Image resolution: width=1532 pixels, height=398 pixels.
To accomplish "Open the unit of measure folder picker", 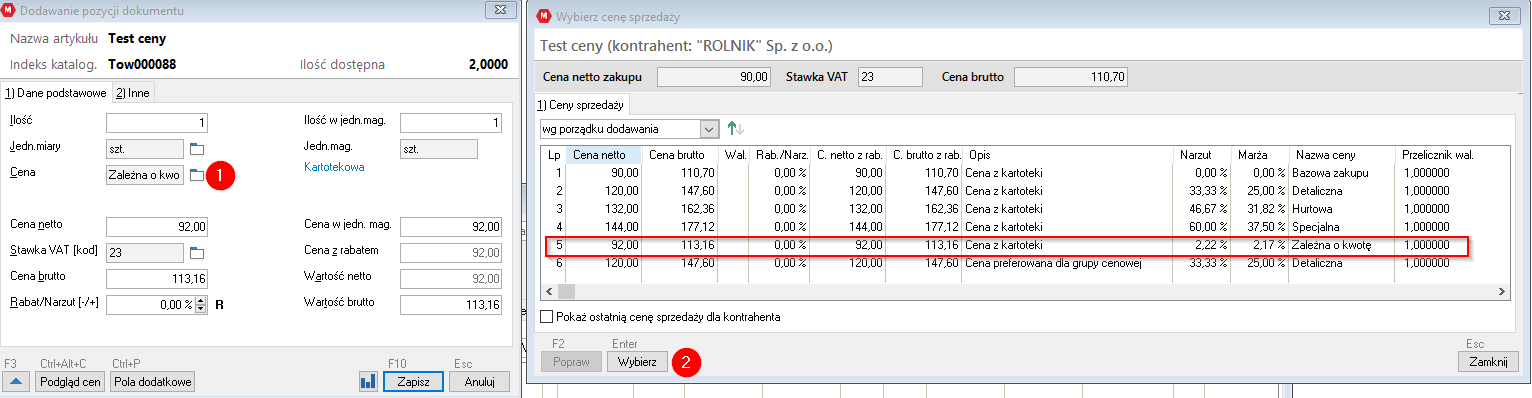I will (x=196, y=149).
